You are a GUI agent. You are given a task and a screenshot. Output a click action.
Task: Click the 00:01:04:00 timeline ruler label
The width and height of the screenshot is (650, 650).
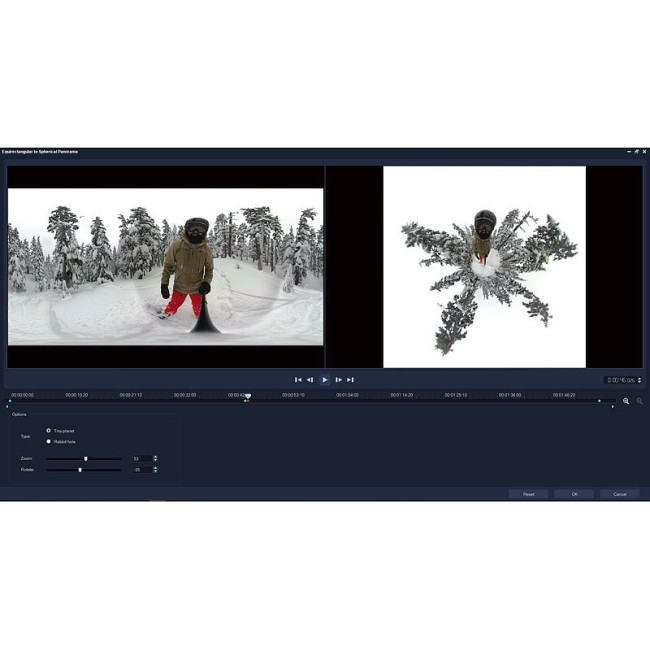point(347,395)
